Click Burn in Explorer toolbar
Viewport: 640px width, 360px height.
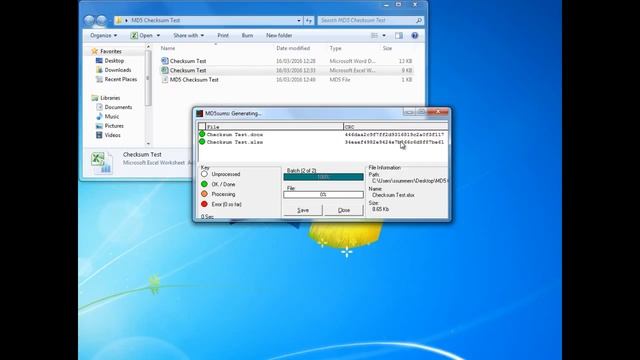tap(247, 36)
